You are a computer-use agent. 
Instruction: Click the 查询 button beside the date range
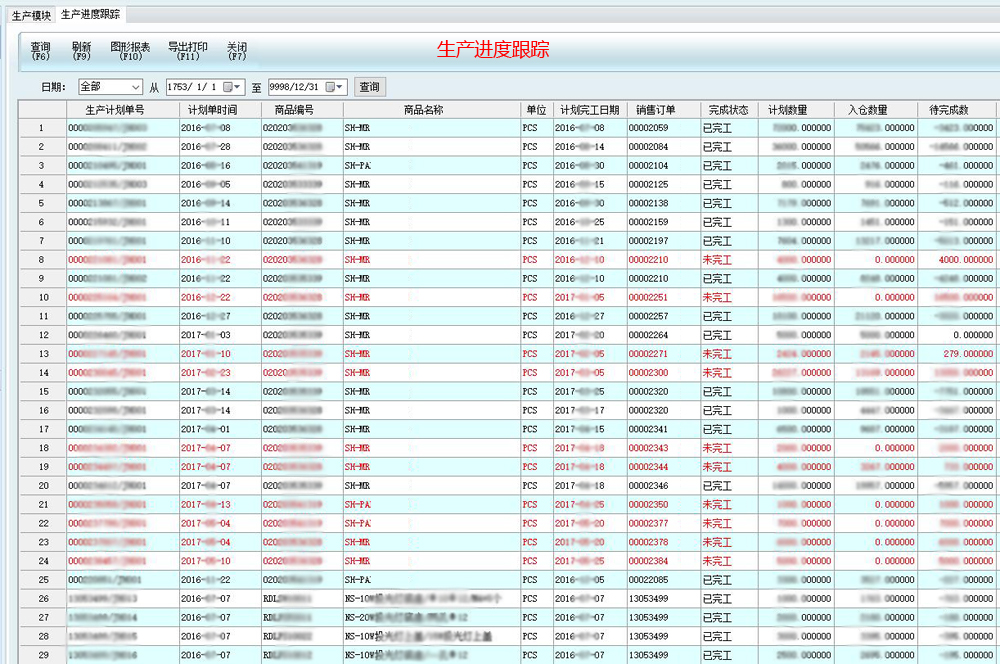tap(370, 87)
